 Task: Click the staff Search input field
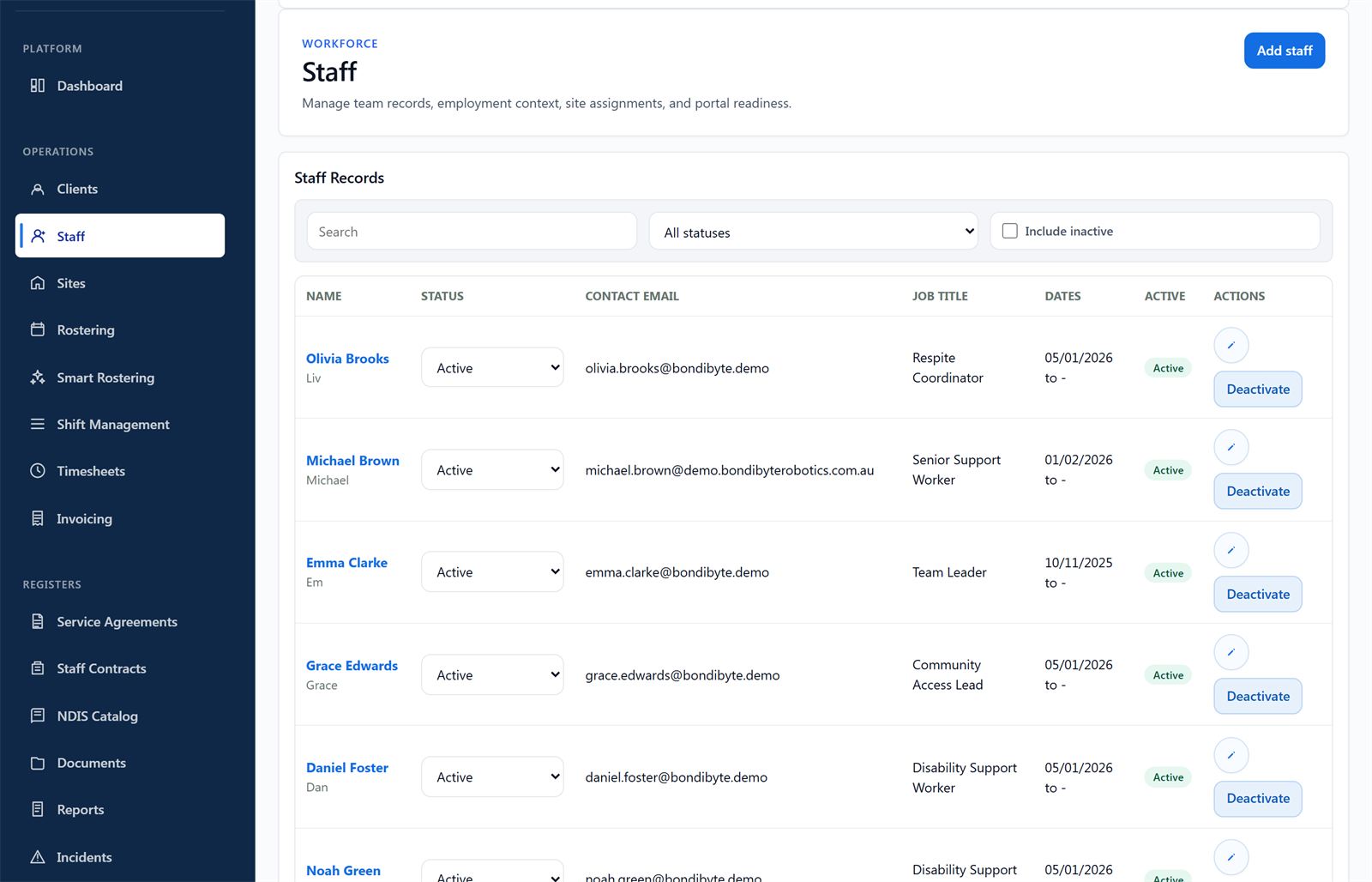(x=472, y=232)
